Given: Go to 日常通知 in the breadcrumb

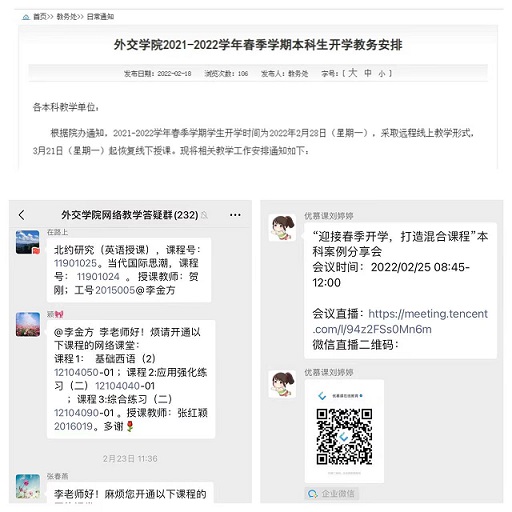Looking at the screenshot, I should click(x=100, y=17).
